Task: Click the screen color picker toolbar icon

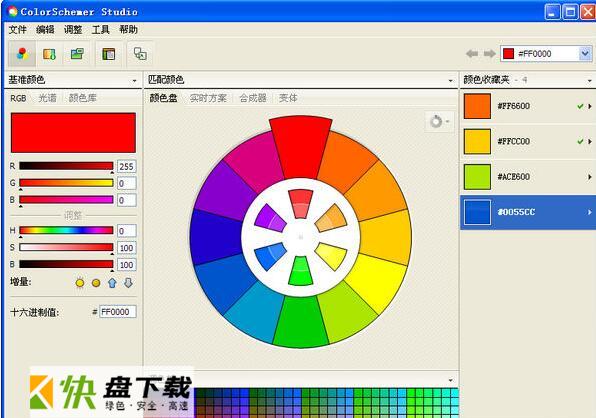Action: point(140,54)
